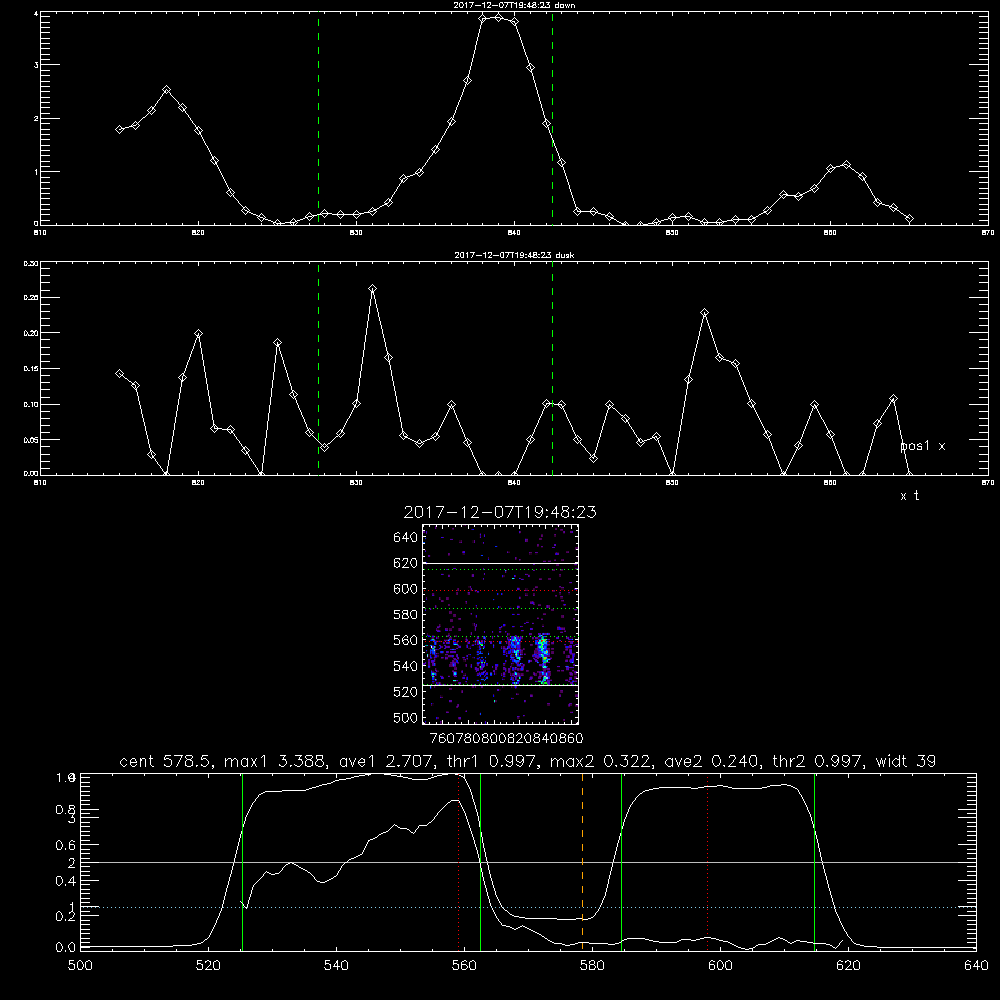
Task: Click profile plot x-axis label 520
Action: click(x=208, y=965)
